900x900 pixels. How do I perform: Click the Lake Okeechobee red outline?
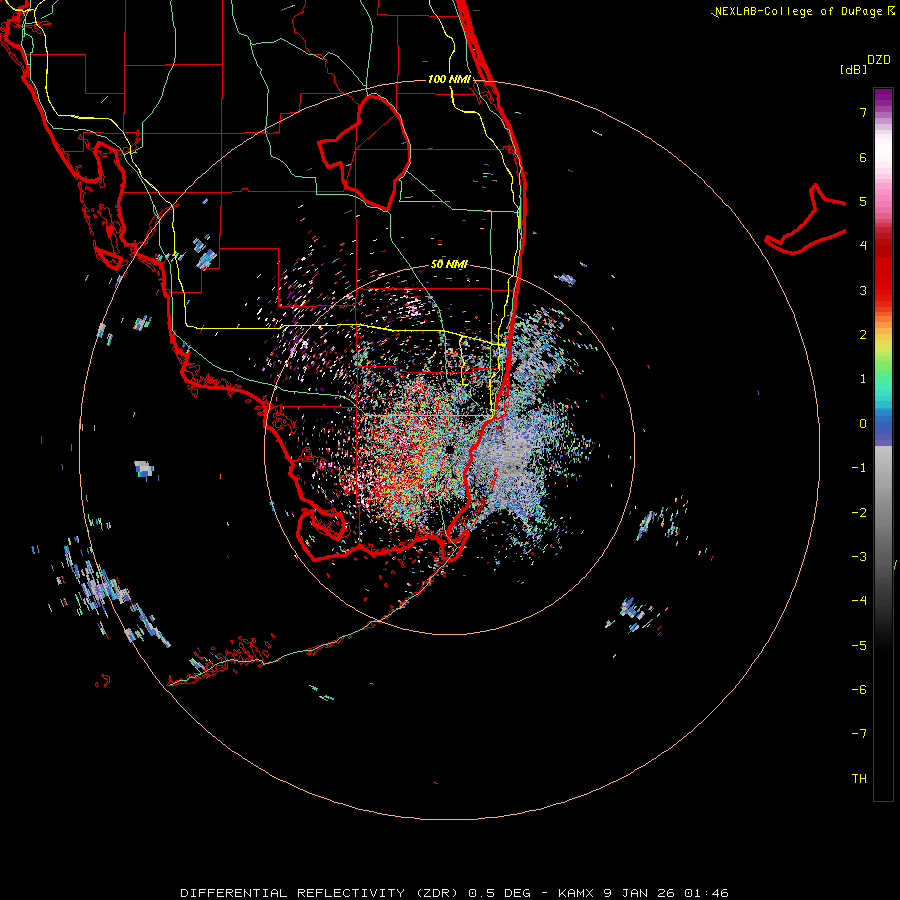[x=365, y=152]
